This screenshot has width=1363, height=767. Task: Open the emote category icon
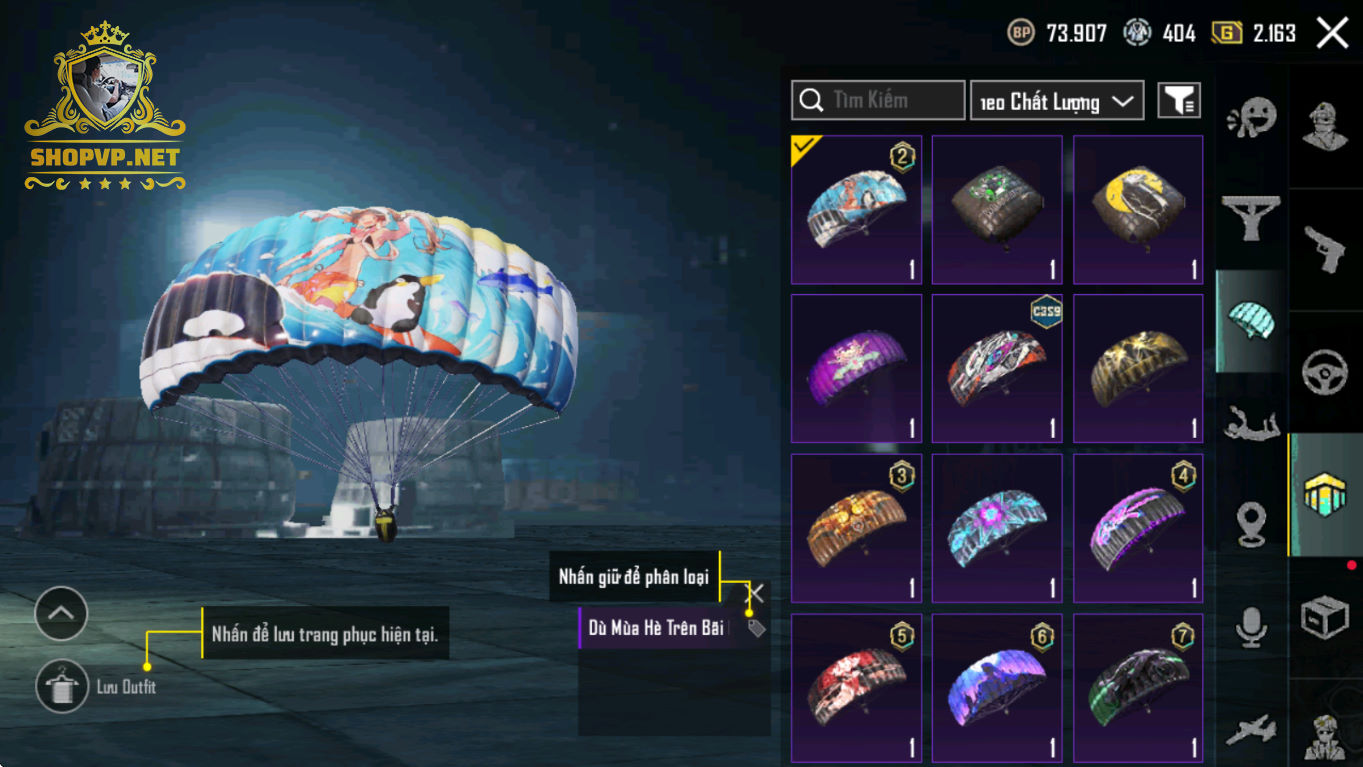point(1251,119)
